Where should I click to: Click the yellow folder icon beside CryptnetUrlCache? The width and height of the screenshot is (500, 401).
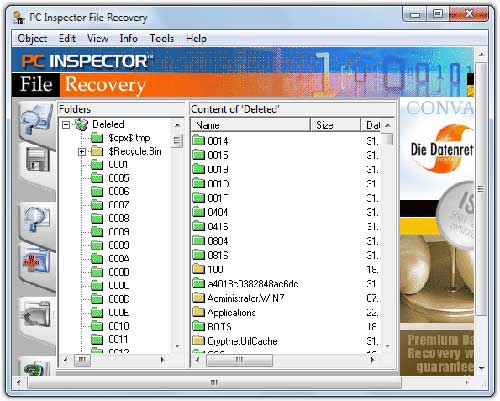coord(199,340)
